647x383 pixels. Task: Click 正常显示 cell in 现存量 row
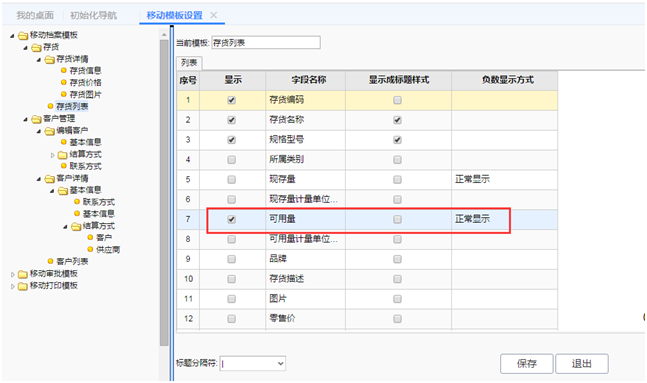(504, 180)
